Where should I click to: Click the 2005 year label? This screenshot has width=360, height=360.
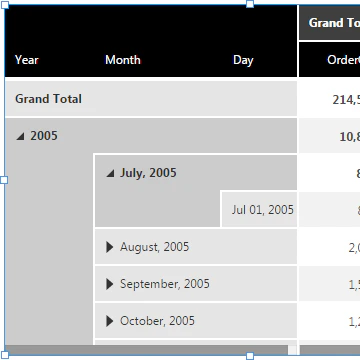coord(44,136)
